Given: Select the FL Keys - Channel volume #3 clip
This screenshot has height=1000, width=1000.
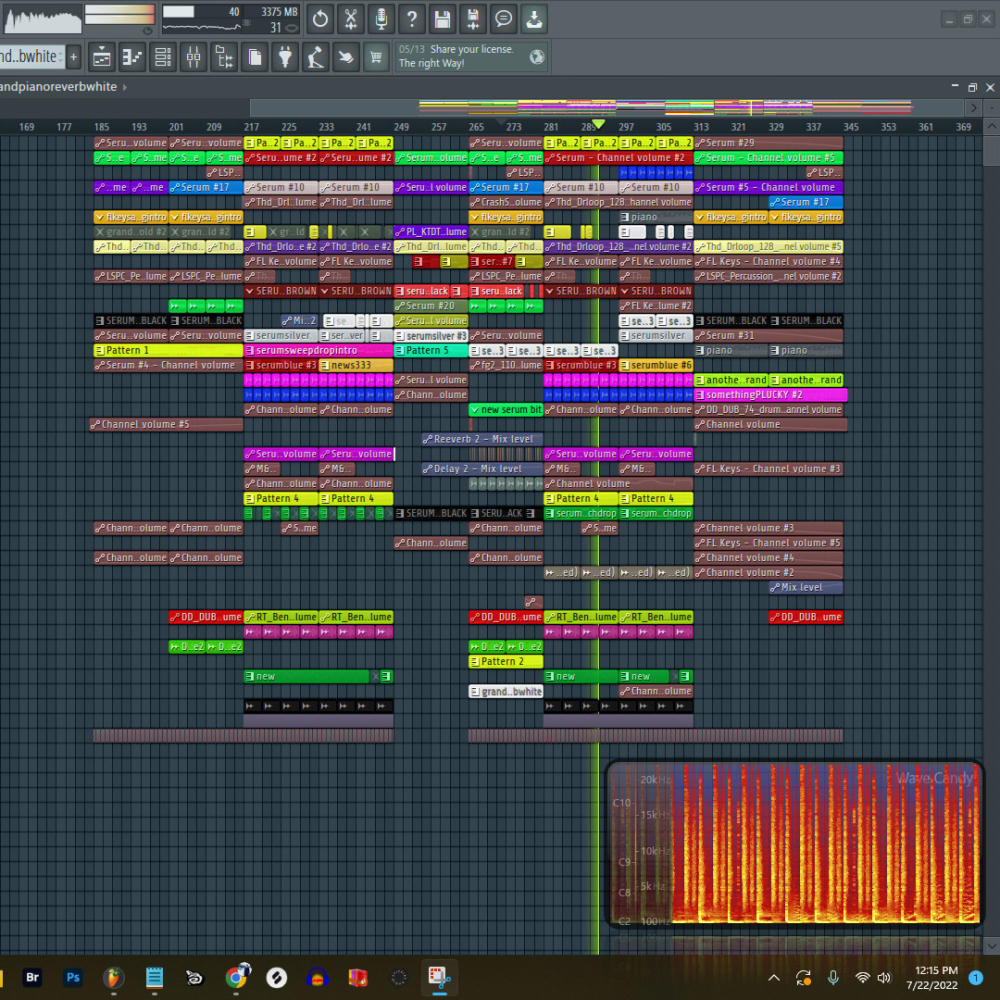Looking at the screenshot, I should [768, 469].
